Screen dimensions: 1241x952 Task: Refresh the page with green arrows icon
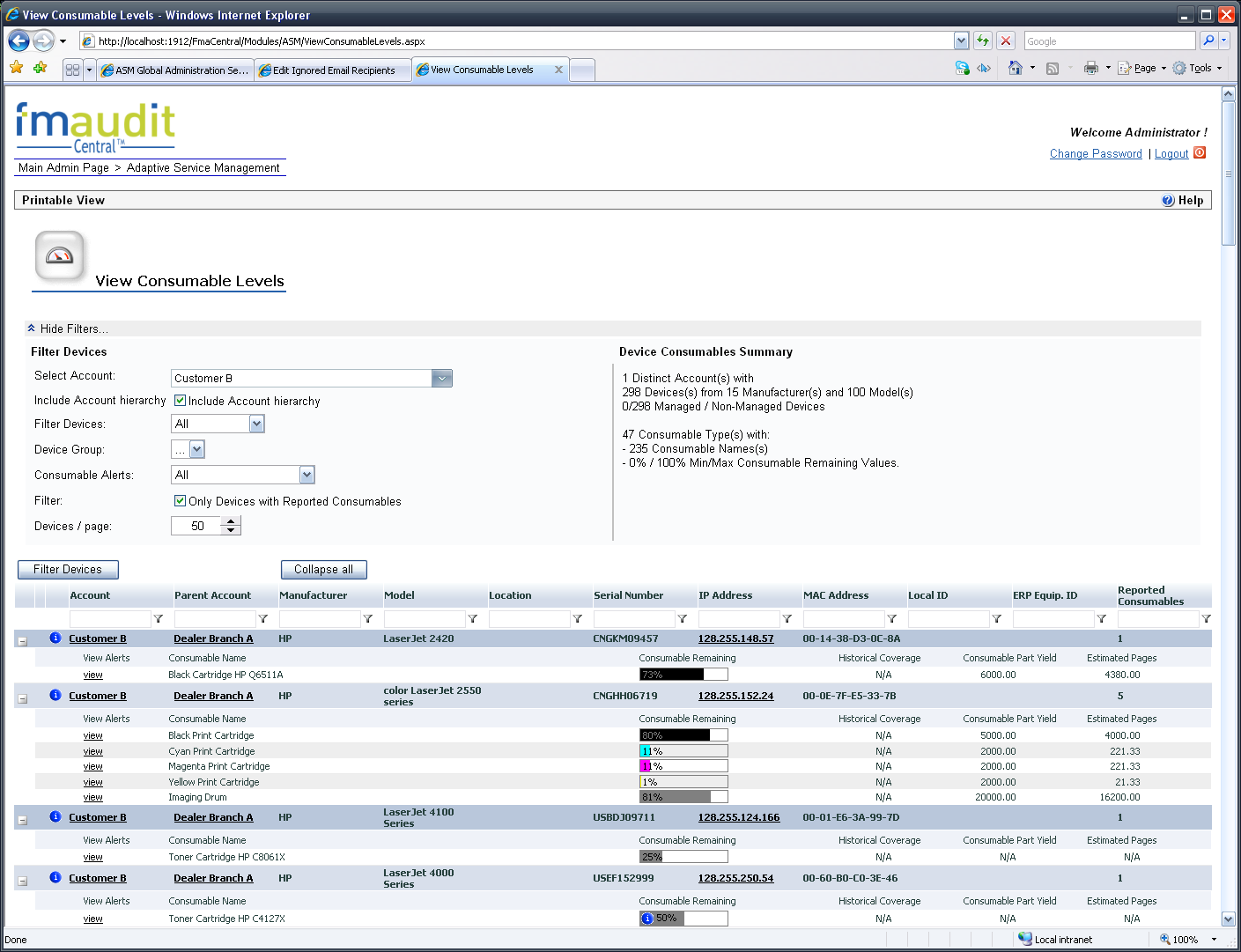point(983,41)
